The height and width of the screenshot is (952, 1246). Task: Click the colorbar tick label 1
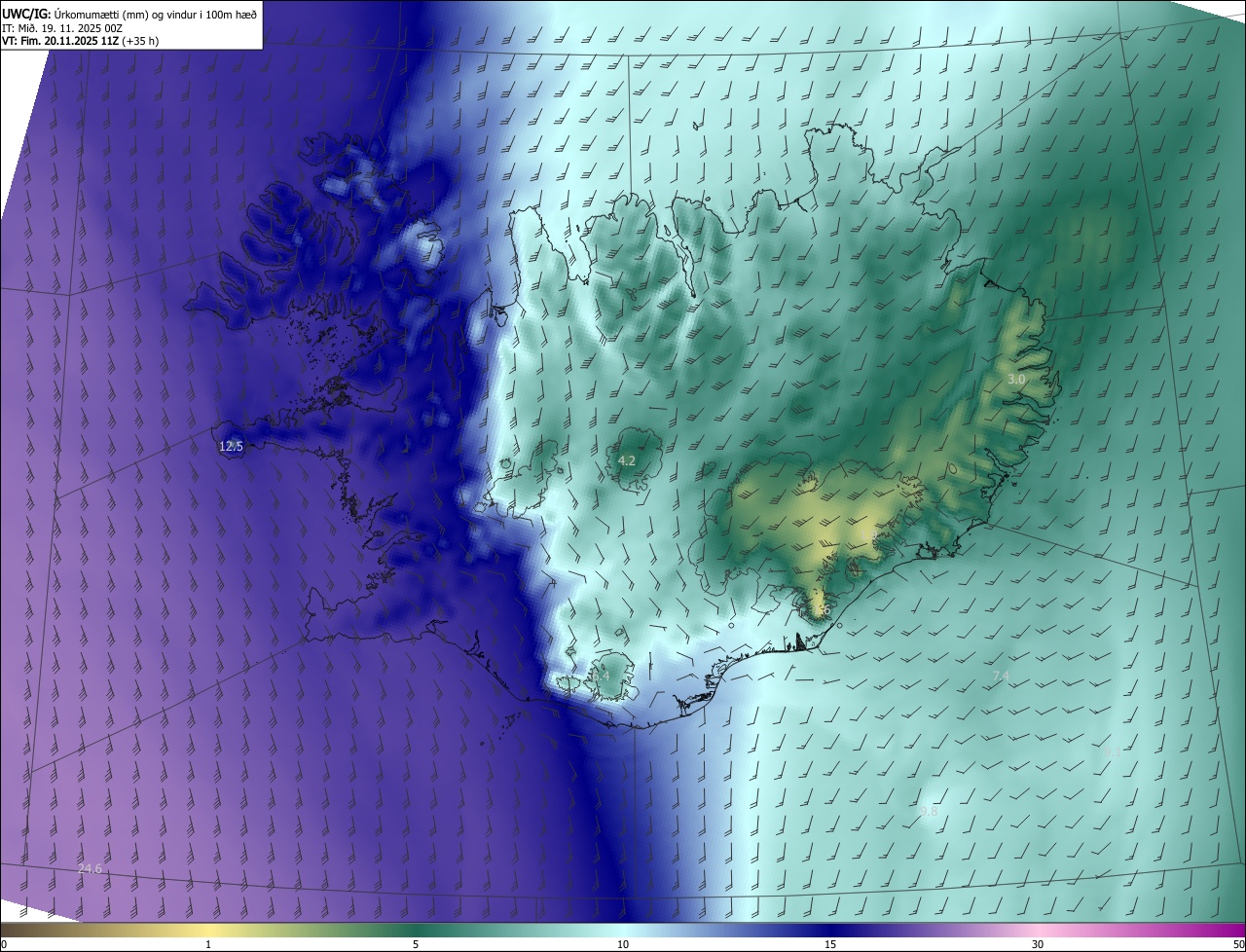coord(208,944)
